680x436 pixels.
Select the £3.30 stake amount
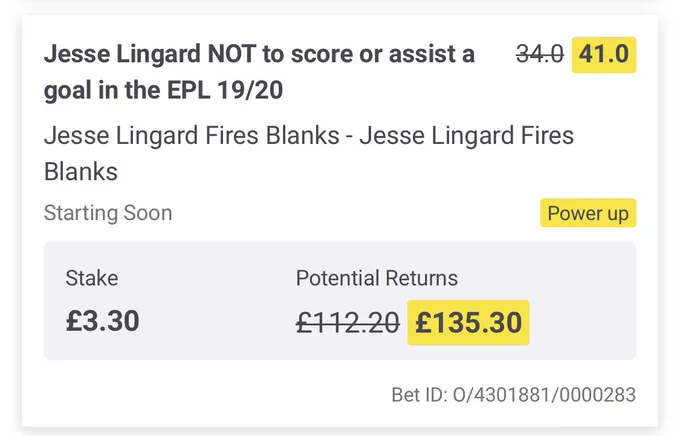(102, 321)
